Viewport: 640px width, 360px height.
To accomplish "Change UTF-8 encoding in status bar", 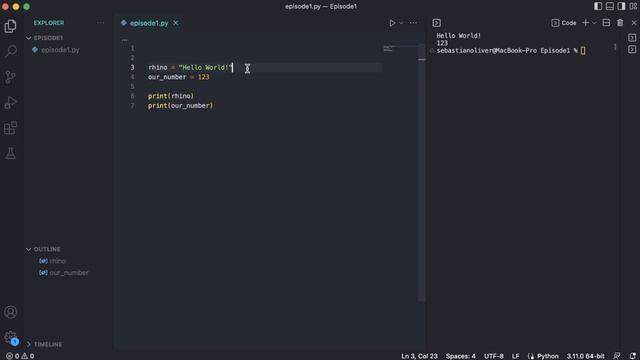I will pyautogui.click(x=493, y=356).
